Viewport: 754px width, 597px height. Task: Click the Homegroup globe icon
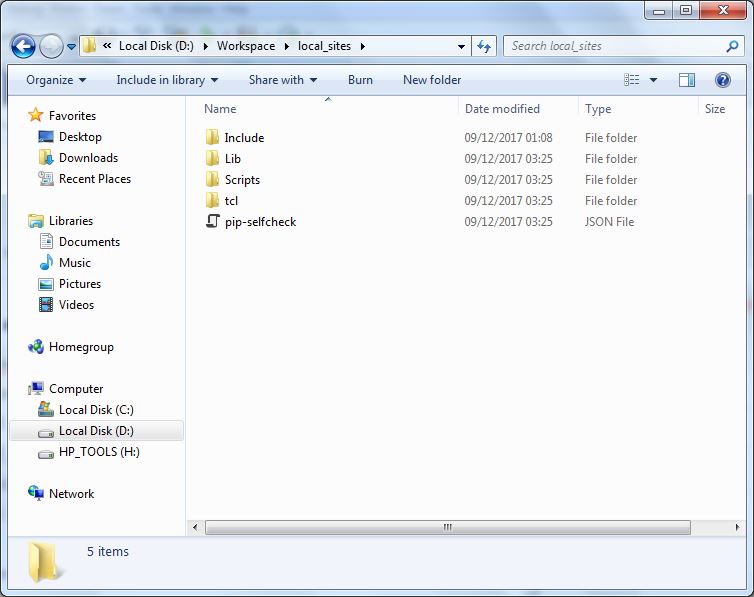(x=36, y=347)
